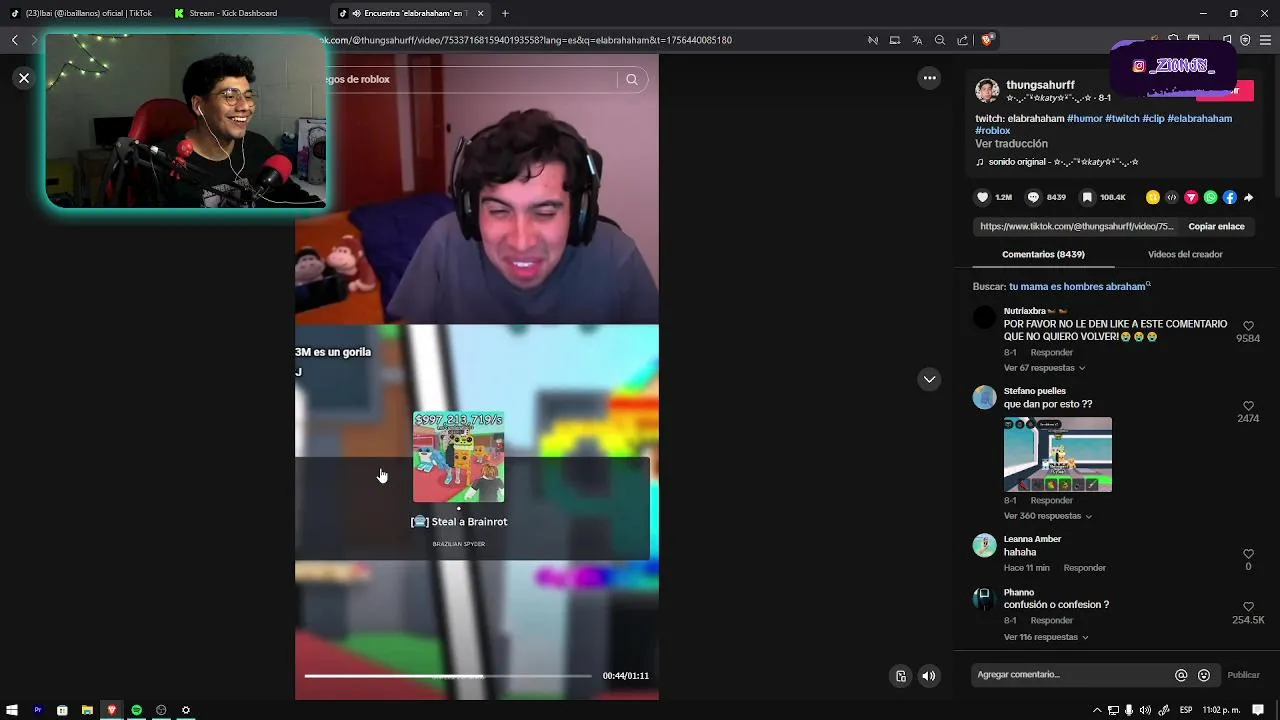This screenshot has height=720, width=1280.
Task: Click Copiar enlace button
Action: click(1216, 226)
